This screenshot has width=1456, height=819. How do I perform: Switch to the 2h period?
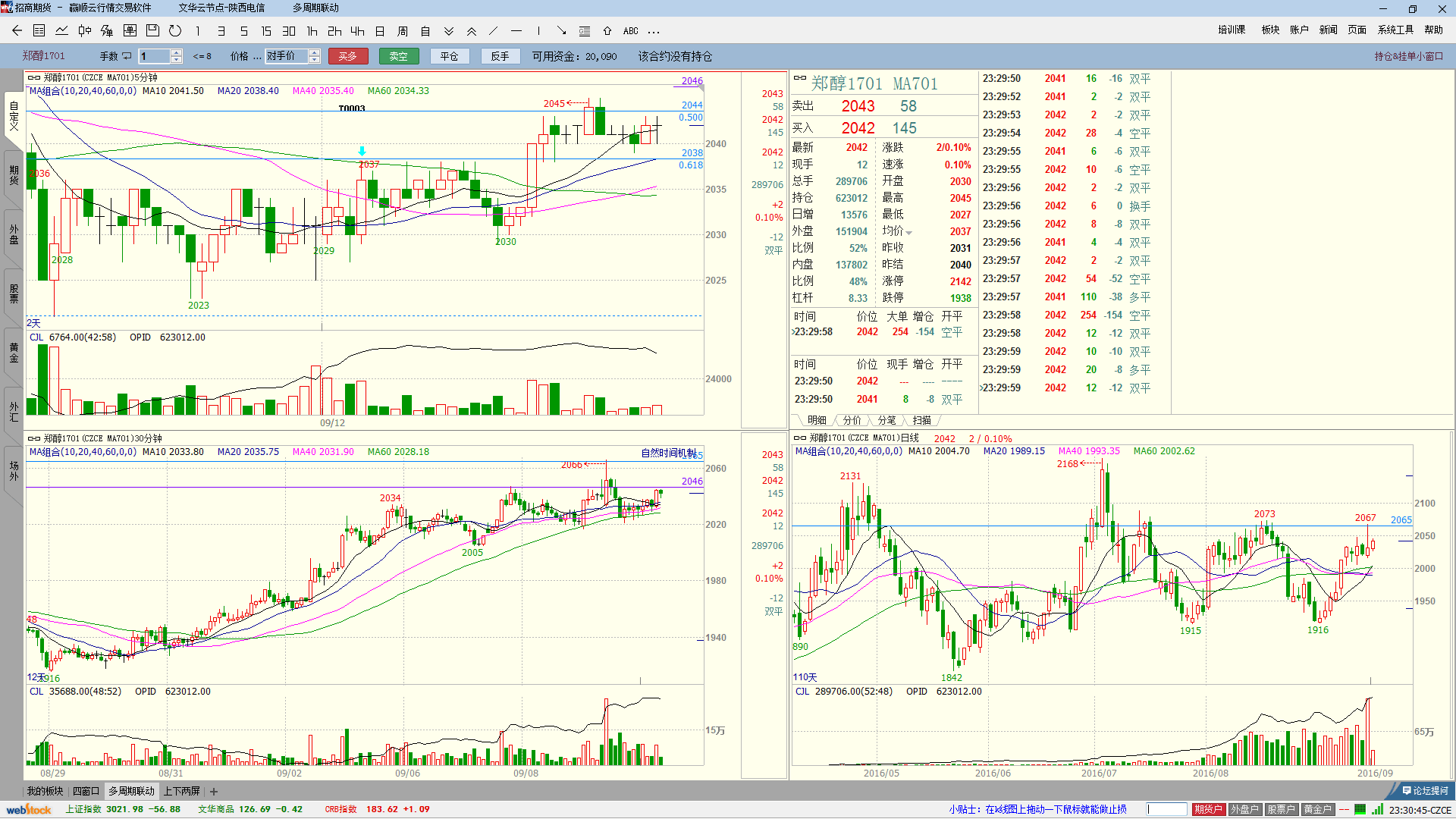[334, 31]
